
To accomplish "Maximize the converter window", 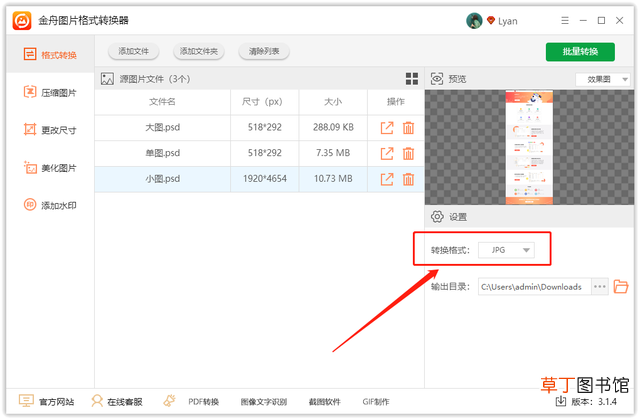I will (x=601, y=20).
